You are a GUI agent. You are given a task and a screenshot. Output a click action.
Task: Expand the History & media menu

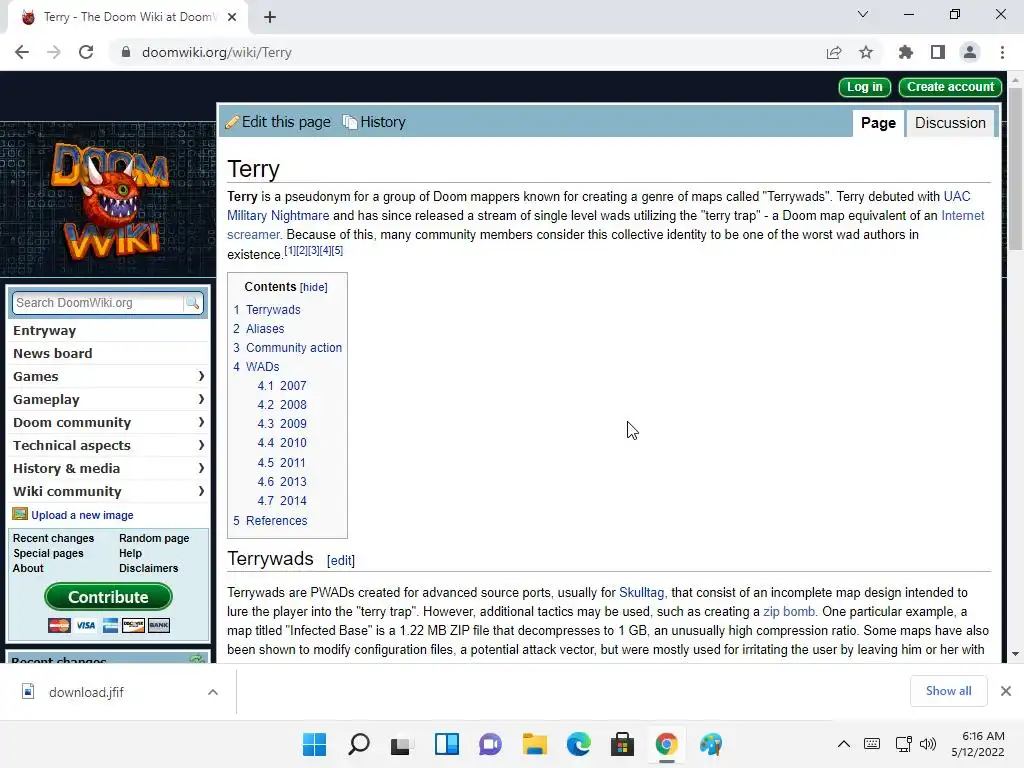(x=108, y=468)
